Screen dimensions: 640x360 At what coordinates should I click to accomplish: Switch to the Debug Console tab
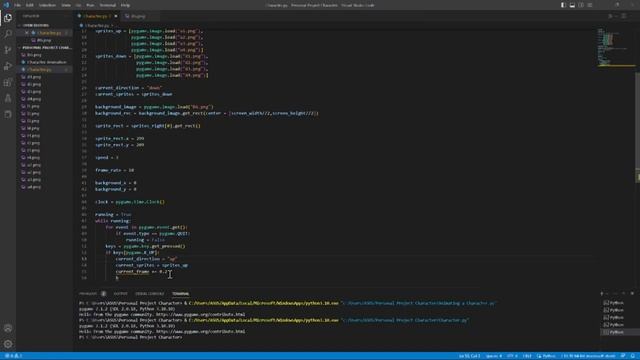click(149, 293)
